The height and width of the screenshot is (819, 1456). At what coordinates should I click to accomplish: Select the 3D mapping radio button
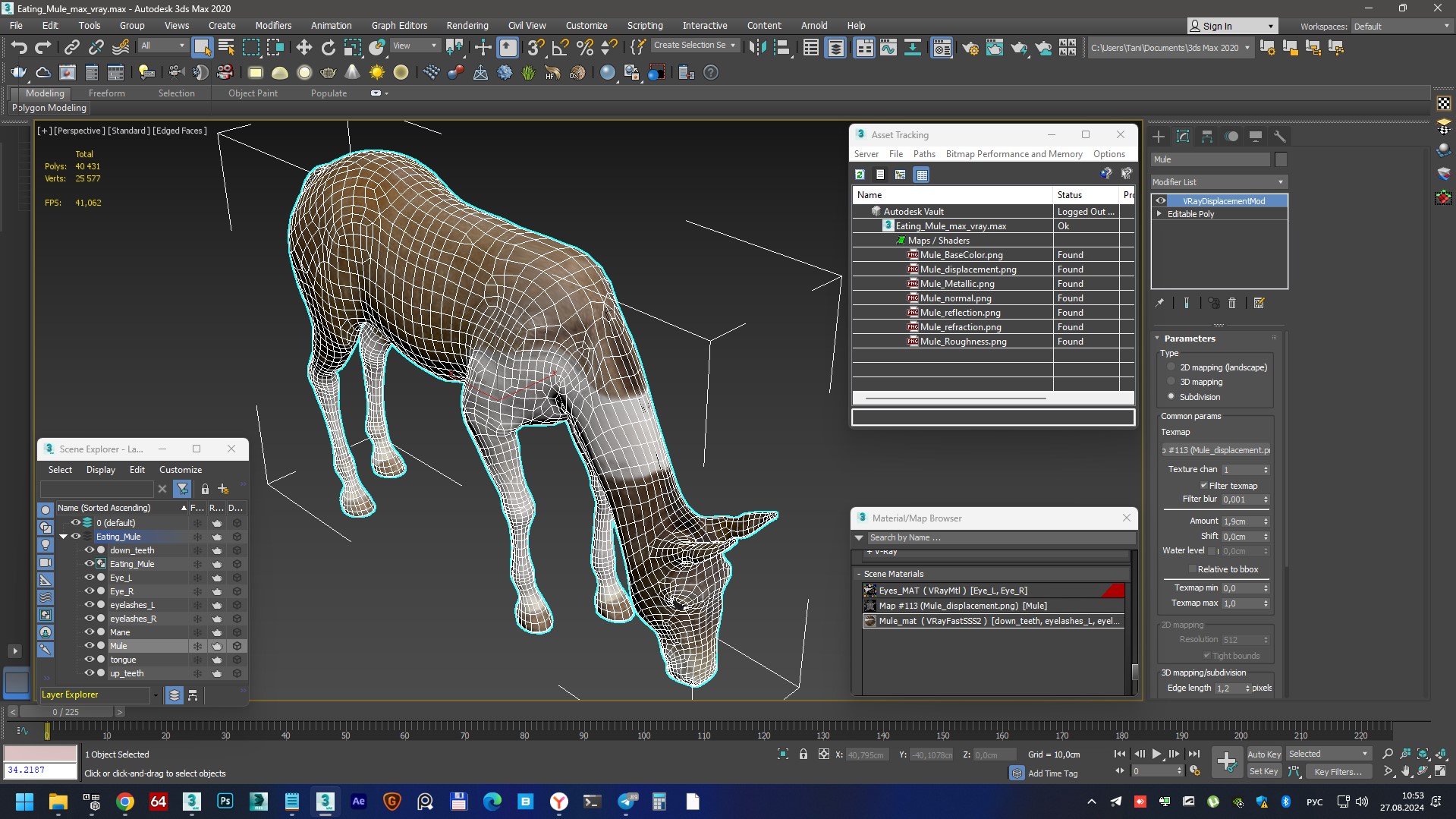[1171, 382]
